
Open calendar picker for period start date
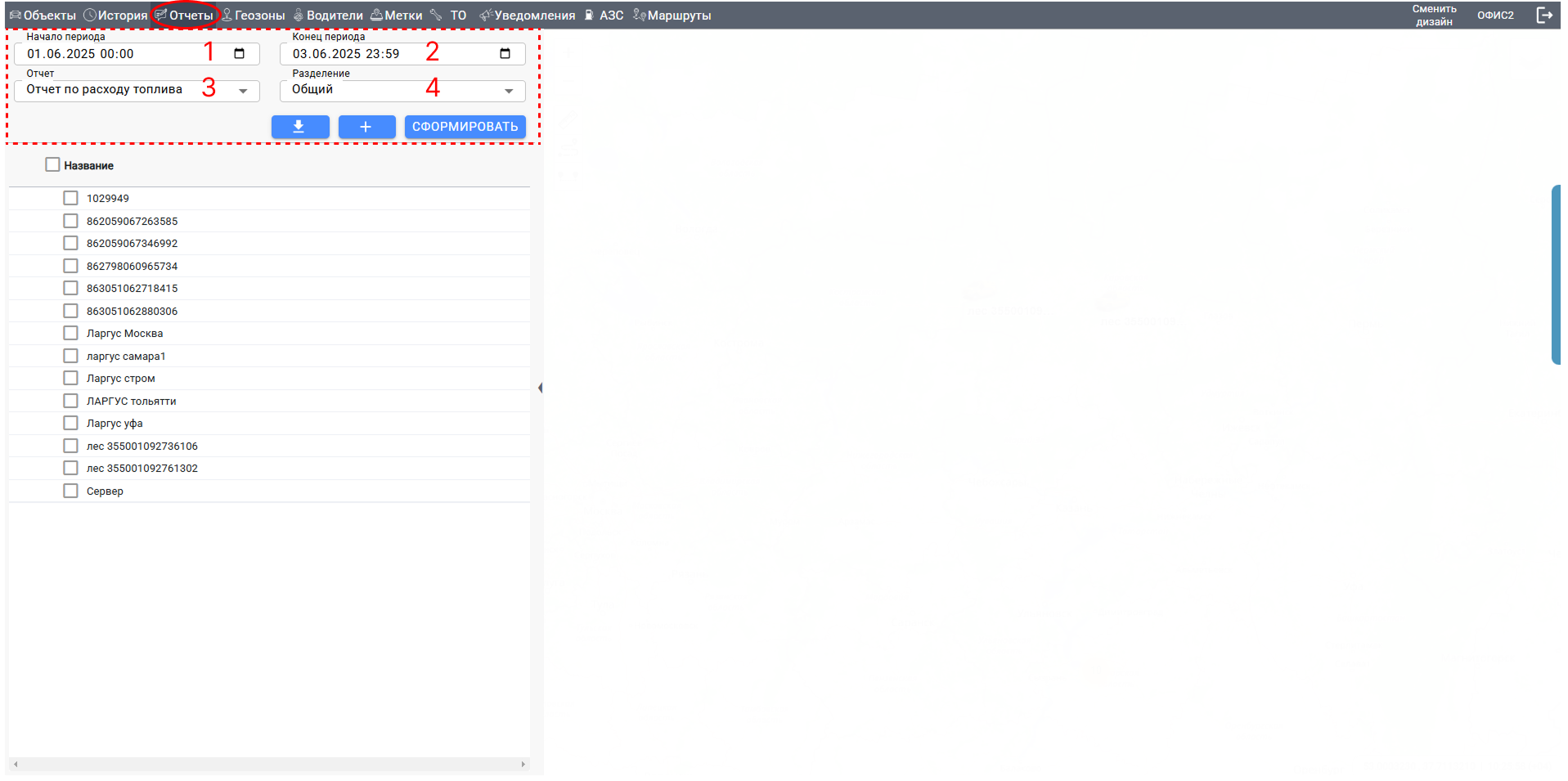coord(240,54)
